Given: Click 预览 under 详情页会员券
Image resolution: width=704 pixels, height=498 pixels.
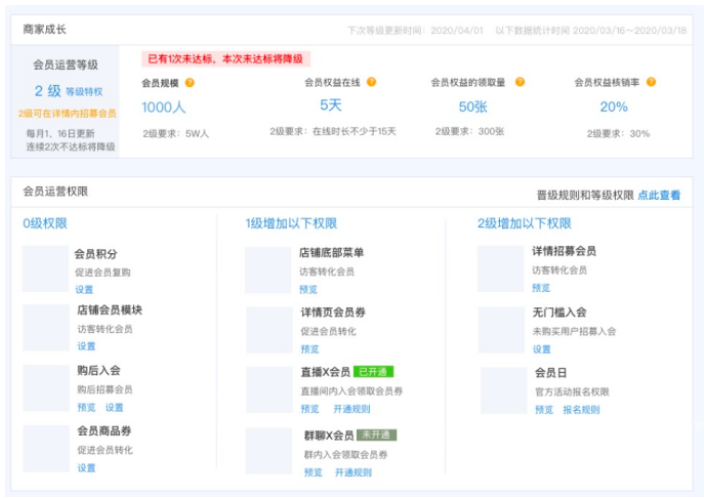Looking at the screenshot, I should (309, 349).
